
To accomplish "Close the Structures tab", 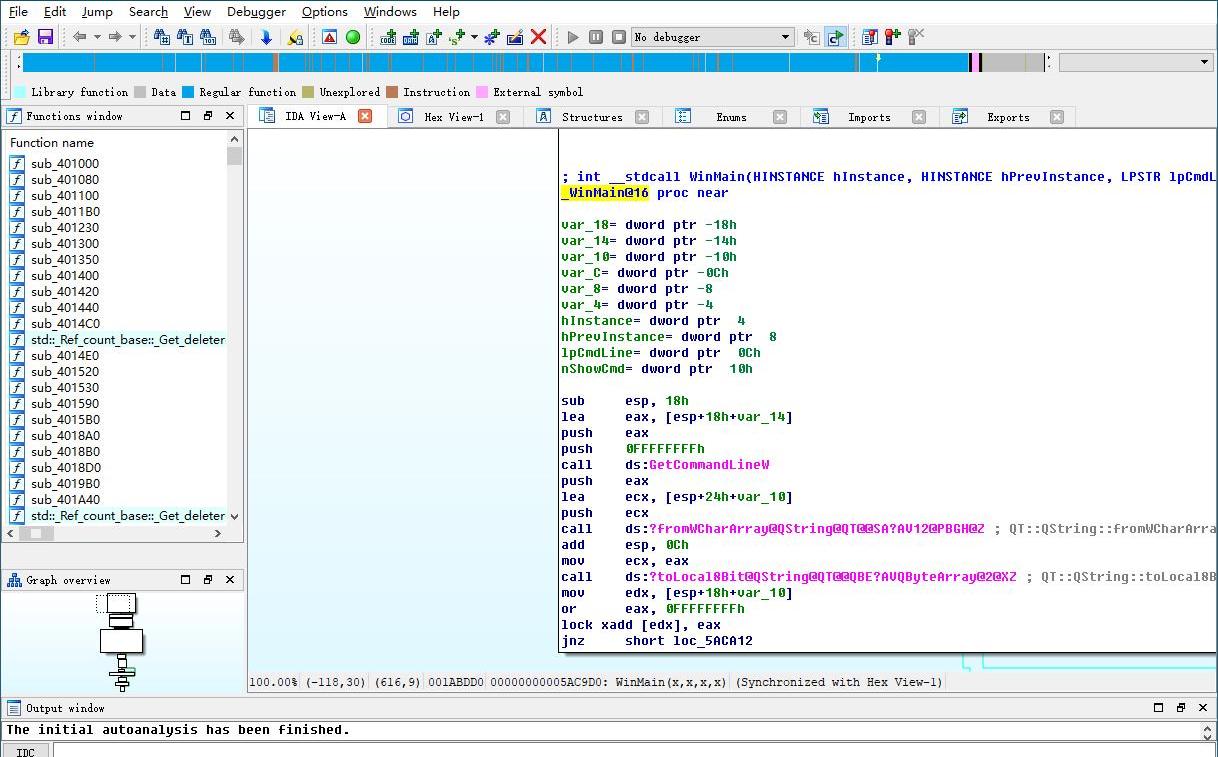I will [642, 117].
